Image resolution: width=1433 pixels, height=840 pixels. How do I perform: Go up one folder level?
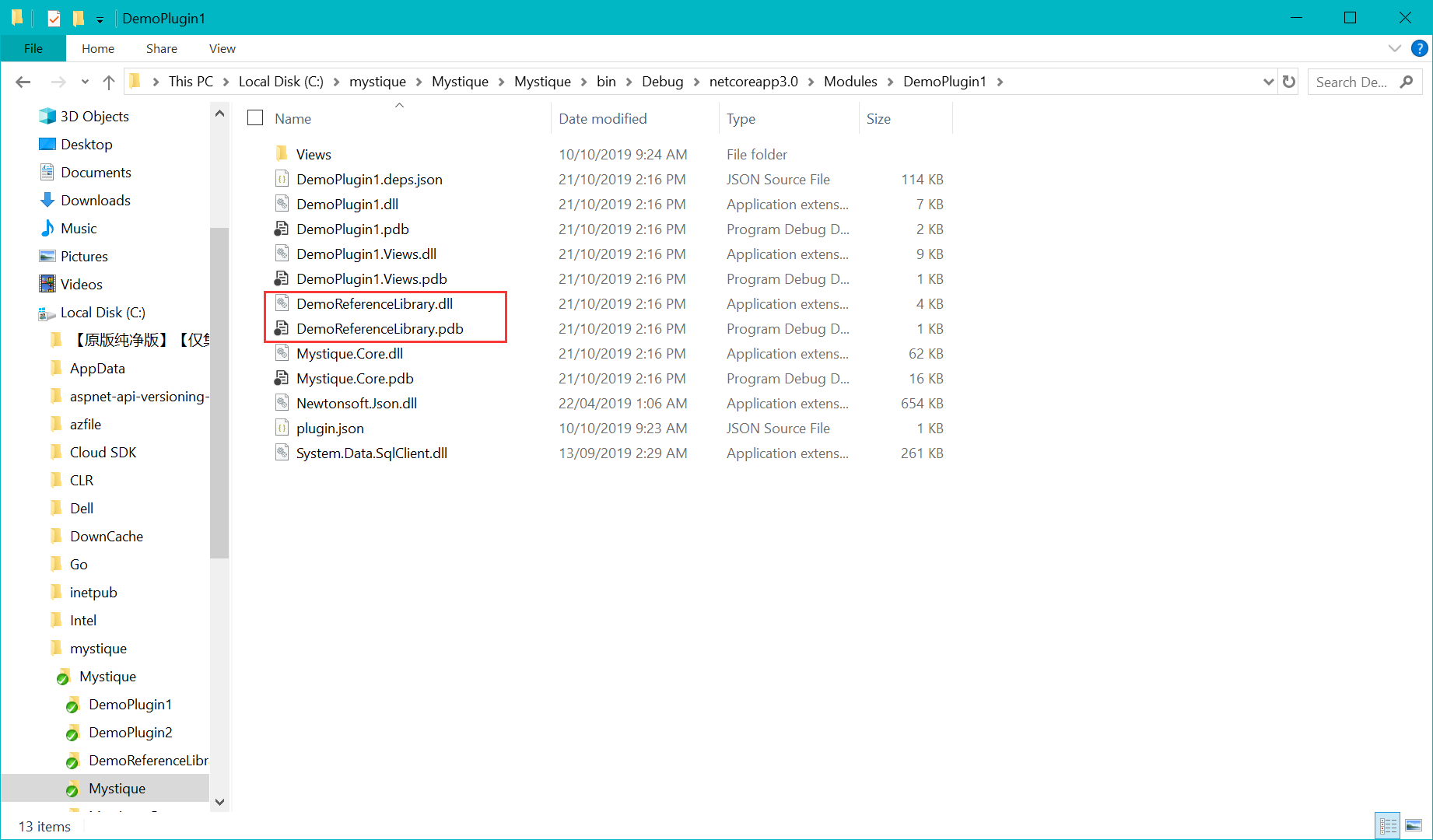coord(109,82)
